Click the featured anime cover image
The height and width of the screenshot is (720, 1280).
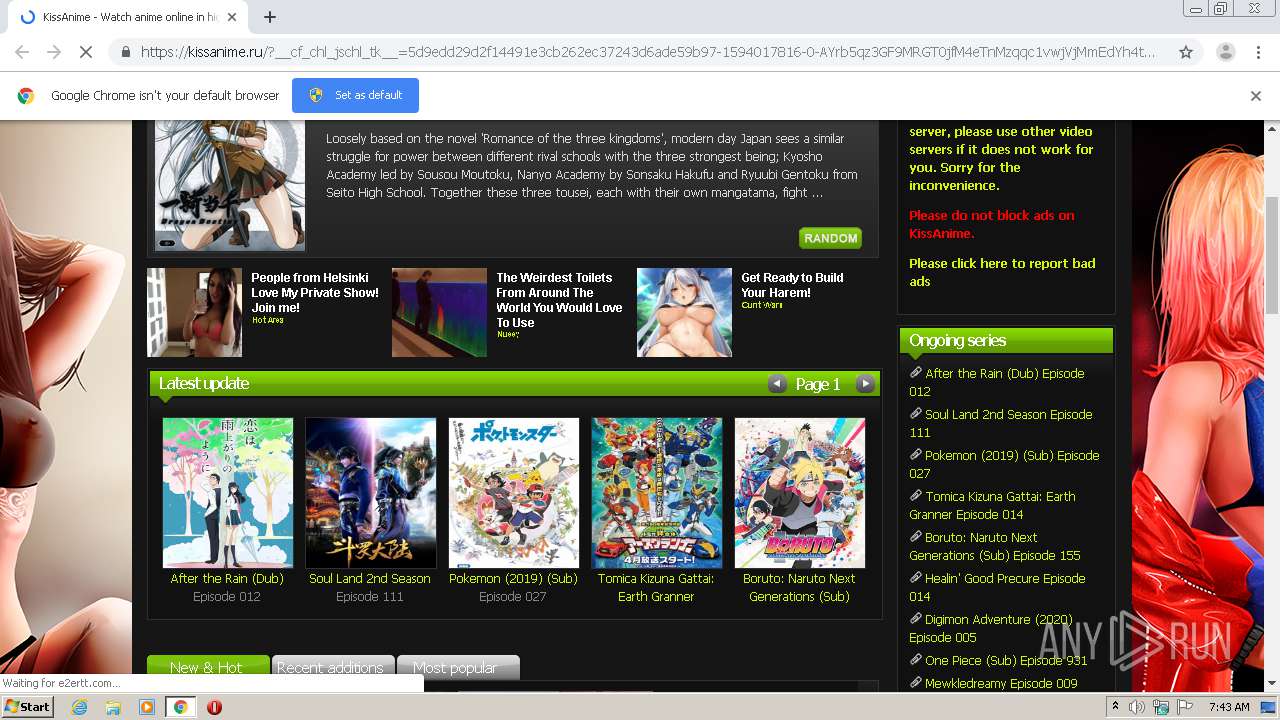230,185
